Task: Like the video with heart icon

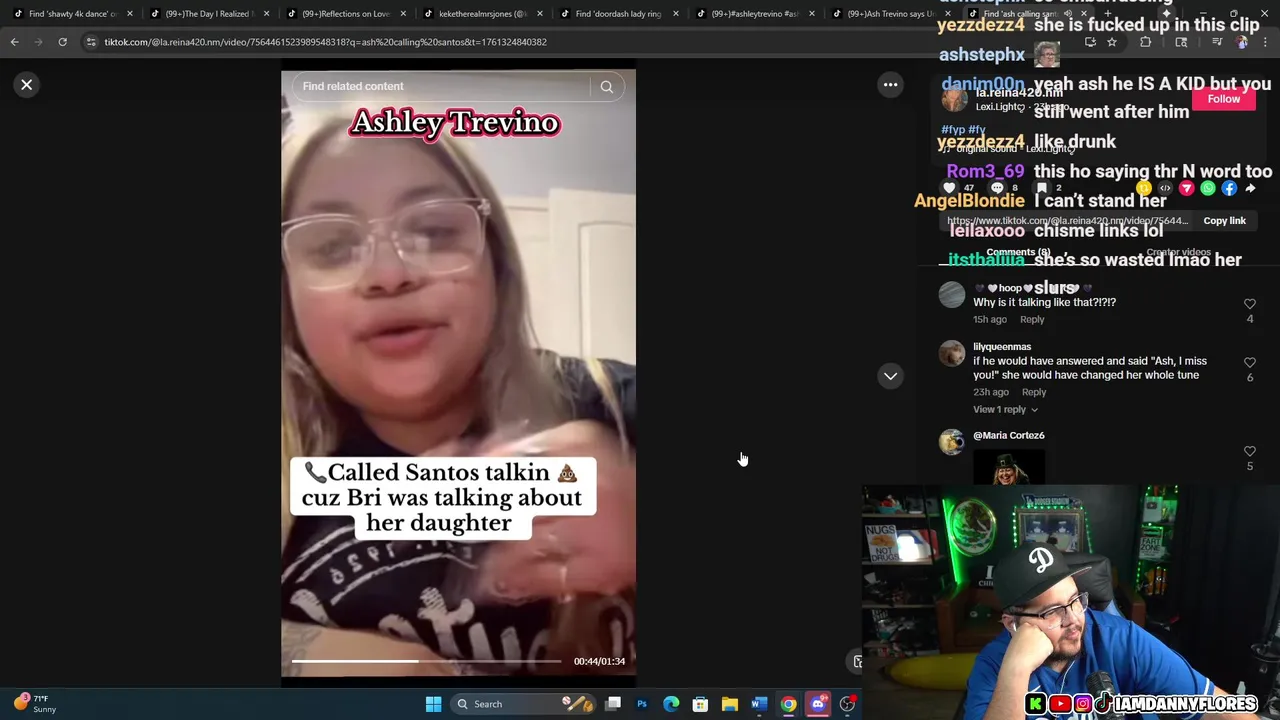Action: 950,188
